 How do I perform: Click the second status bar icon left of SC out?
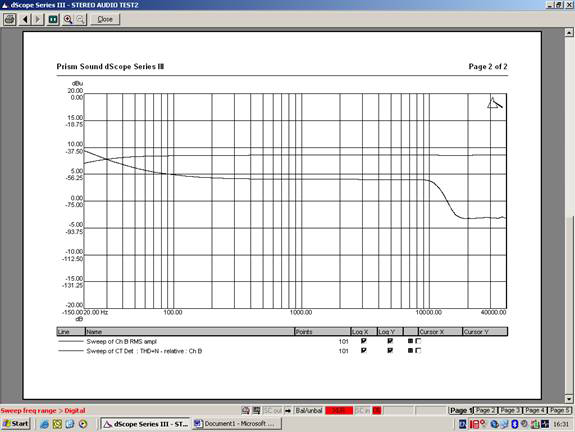tap(256, 410)
